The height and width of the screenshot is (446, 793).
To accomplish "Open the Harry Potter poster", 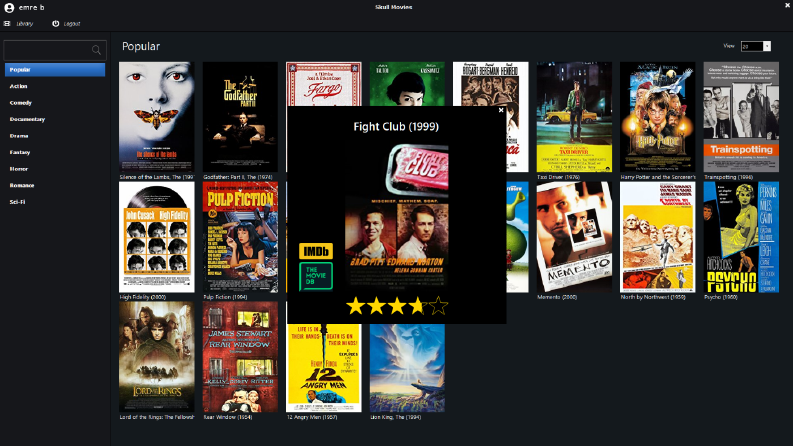I will [x=657, y=117].
